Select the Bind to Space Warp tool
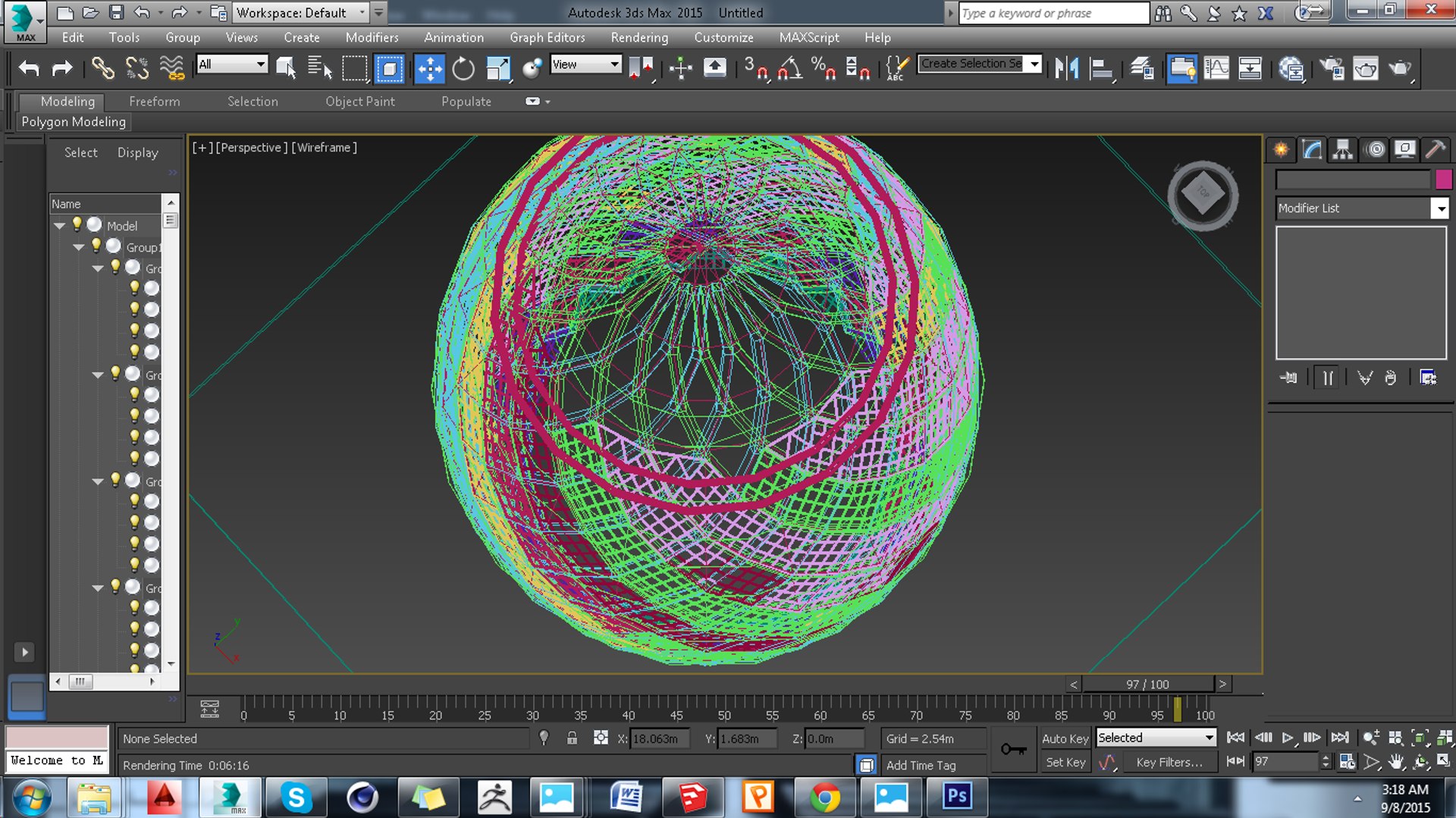The width and height of the screenshot is (1456, 818). [x=172, y=68]
